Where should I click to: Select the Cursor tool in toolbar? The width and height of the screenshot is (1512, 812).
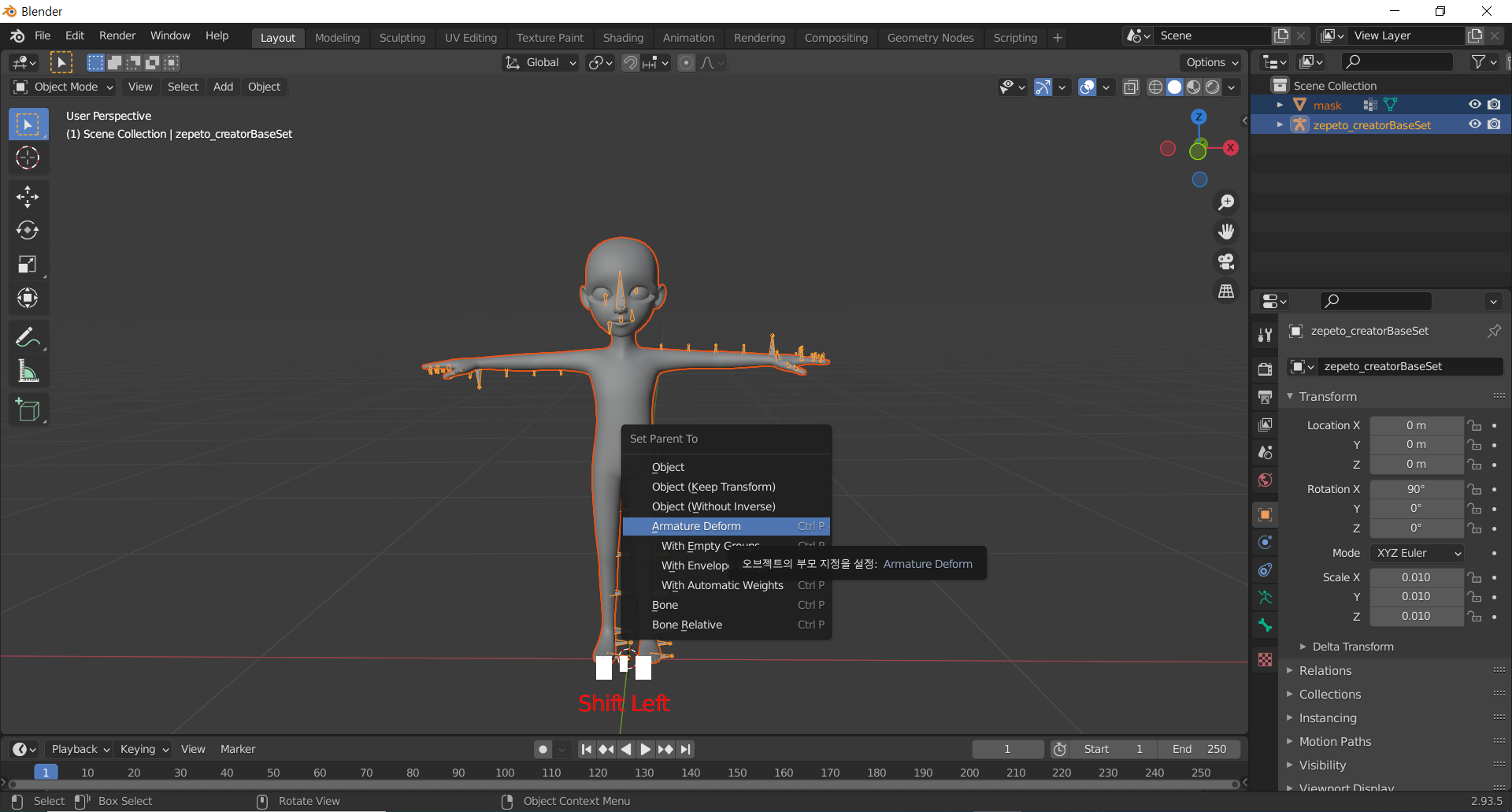pyautogui.click(x=28, y=158)
